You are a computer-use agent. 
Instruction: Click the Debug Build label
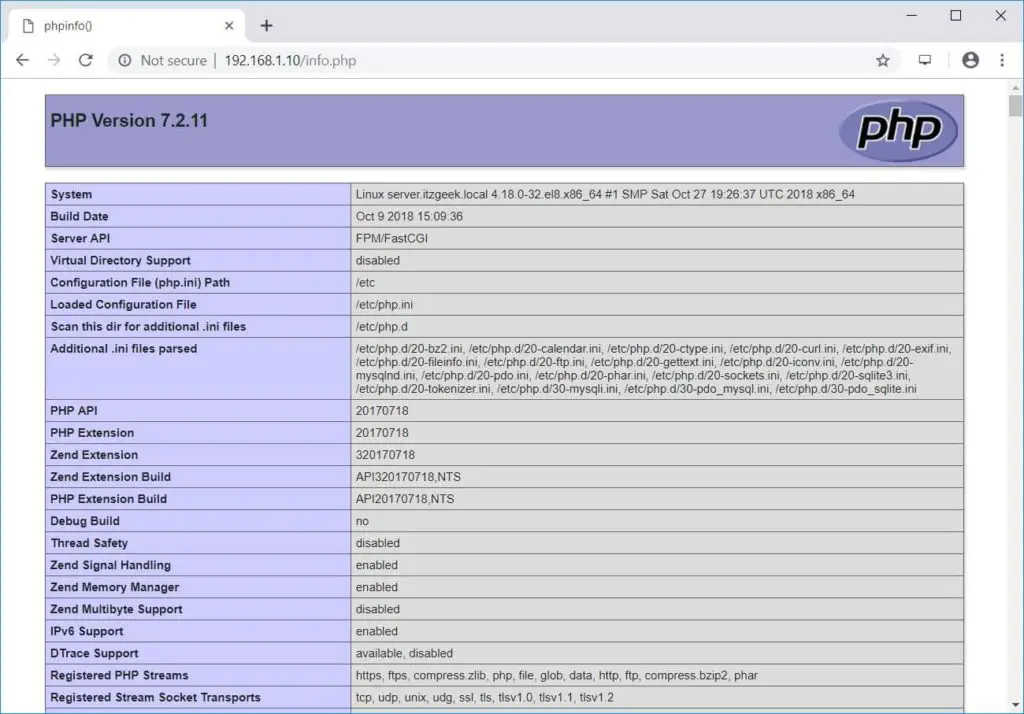click(x=84, y=521)
